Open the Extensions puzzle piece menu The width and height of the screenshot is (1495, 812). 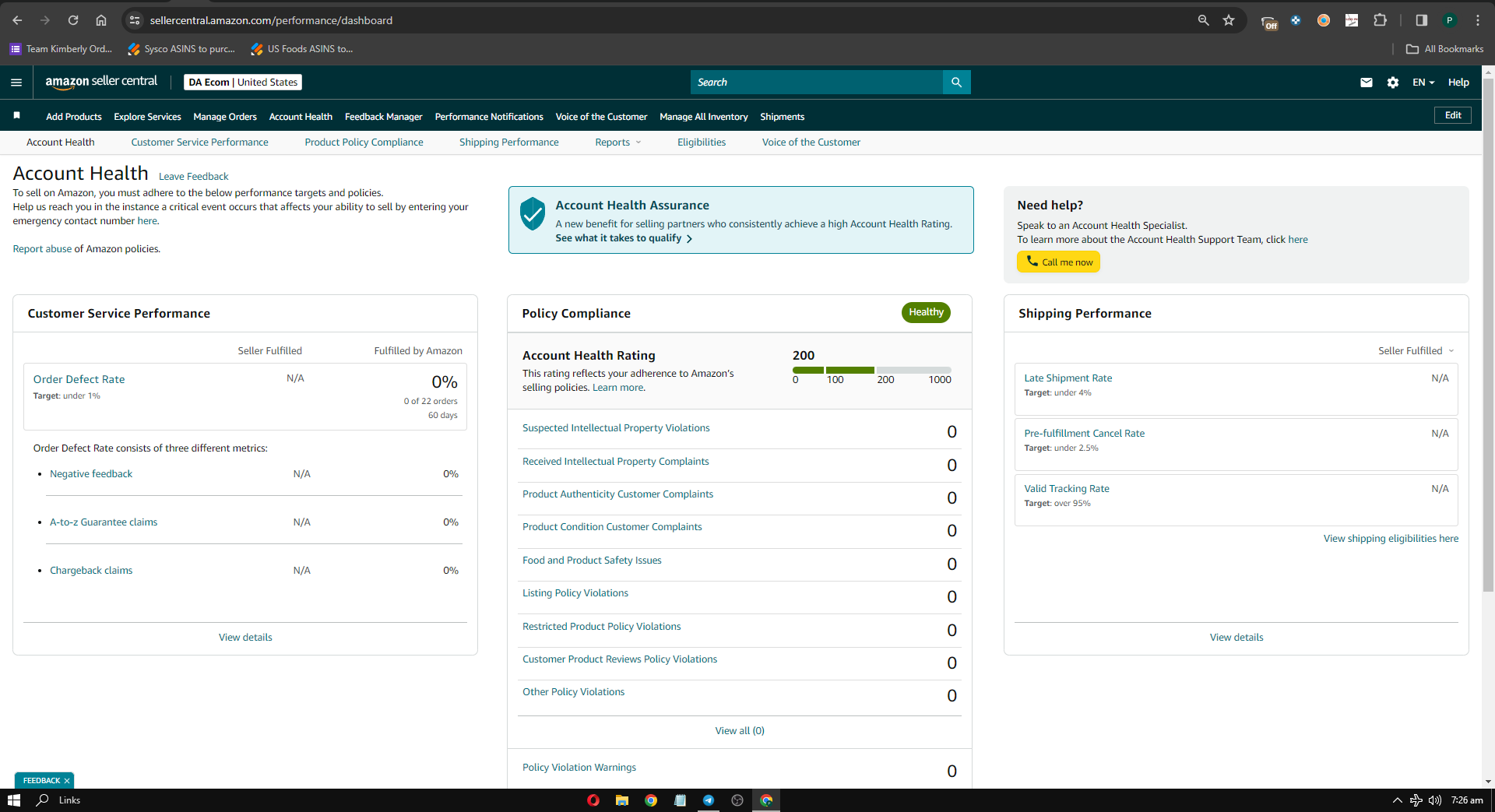1380,20
